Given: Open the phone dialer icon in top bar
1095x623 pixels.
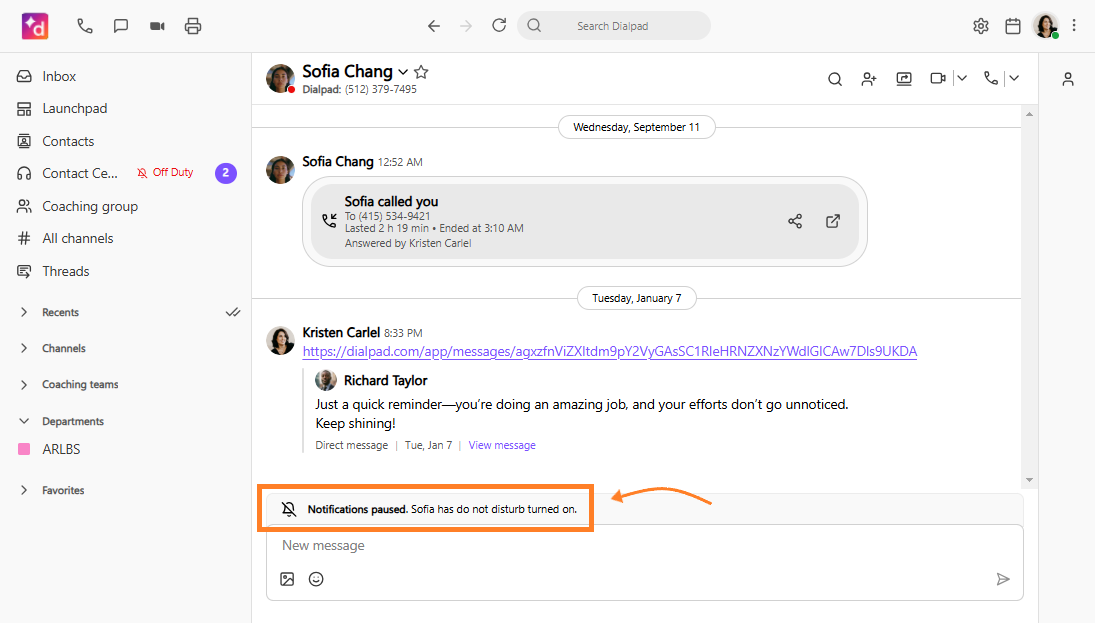Looking at the screenshot, I should (x=84, y=27).
